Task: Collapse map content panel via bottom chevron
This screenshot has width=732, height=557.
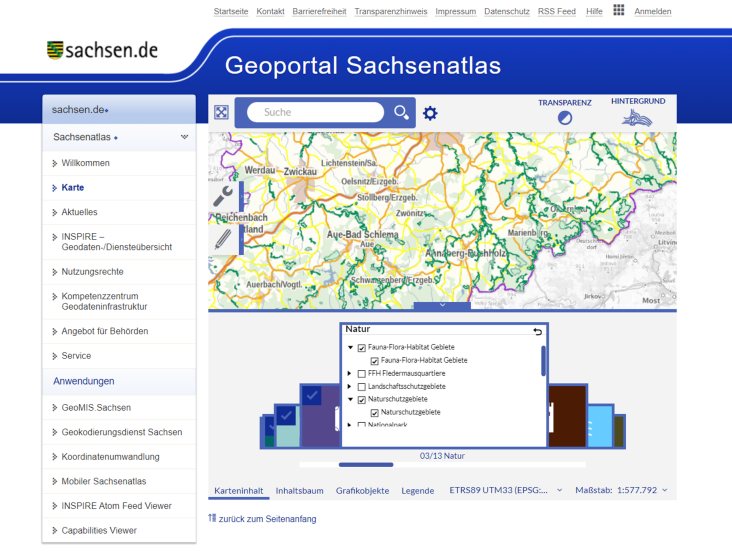Action: pyautogui.click(x=442, y=305)
